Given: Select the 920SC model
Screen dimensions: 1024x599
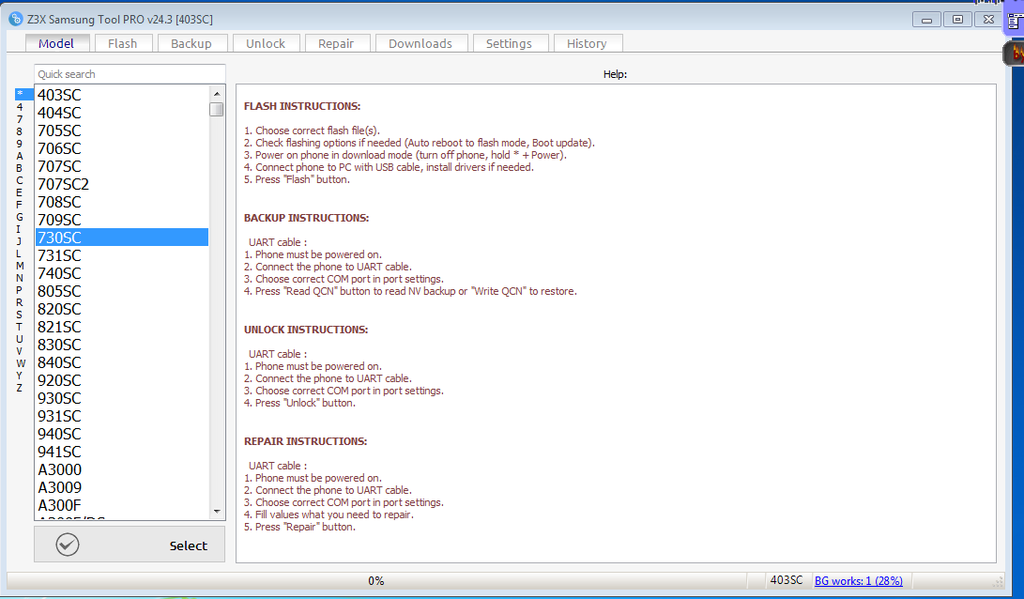Looking at the screenshot, I should (x=122, y=380).
